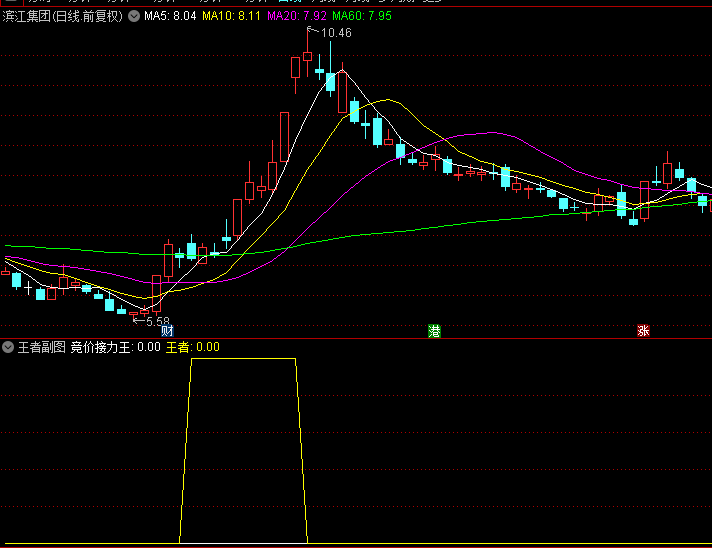Screen dimensions: 712x548
Task: Click the red 涨 marker icon
Action: click(643, 331)
